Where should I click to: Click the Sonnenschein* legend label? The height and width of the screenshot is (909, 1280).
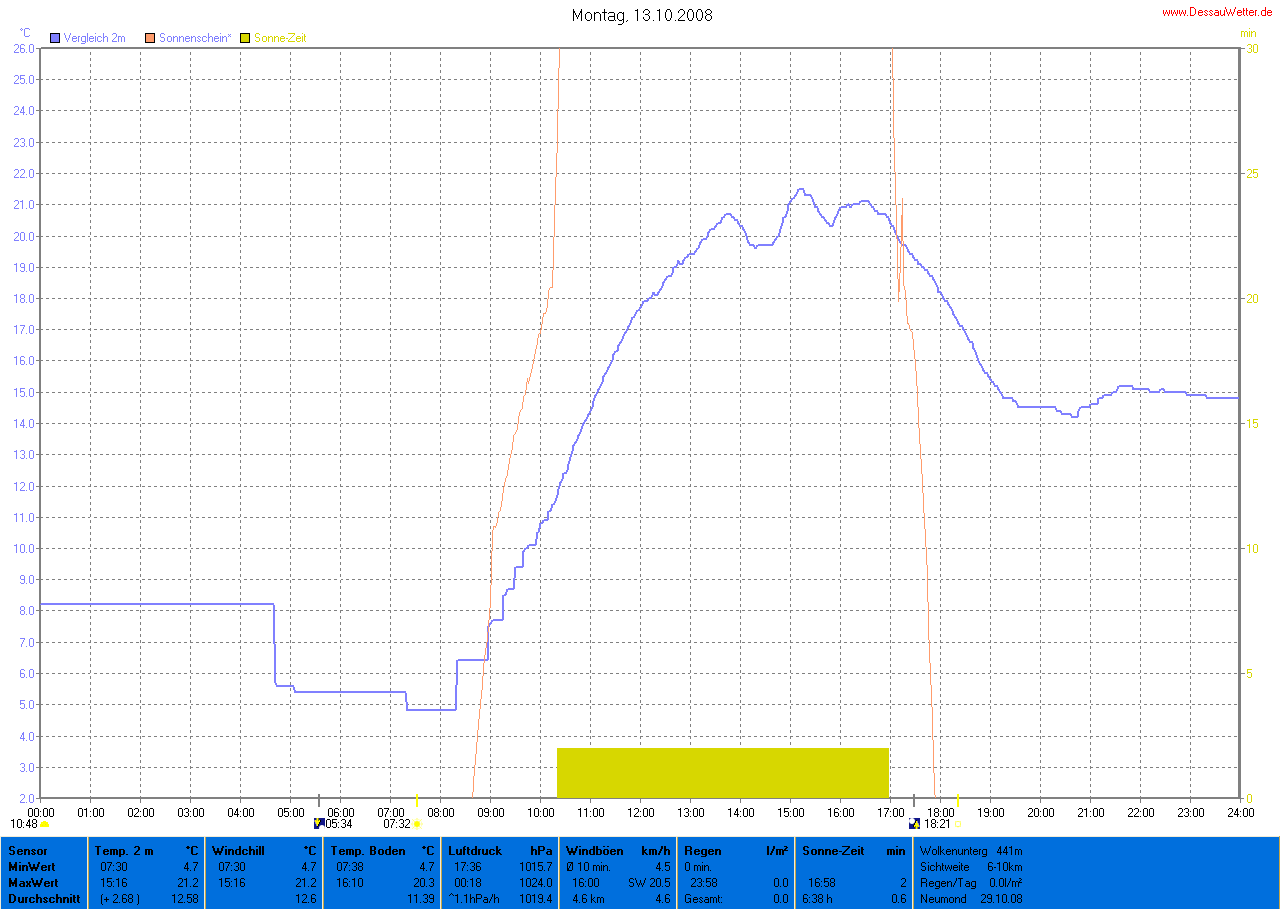(x=195, y=38)
